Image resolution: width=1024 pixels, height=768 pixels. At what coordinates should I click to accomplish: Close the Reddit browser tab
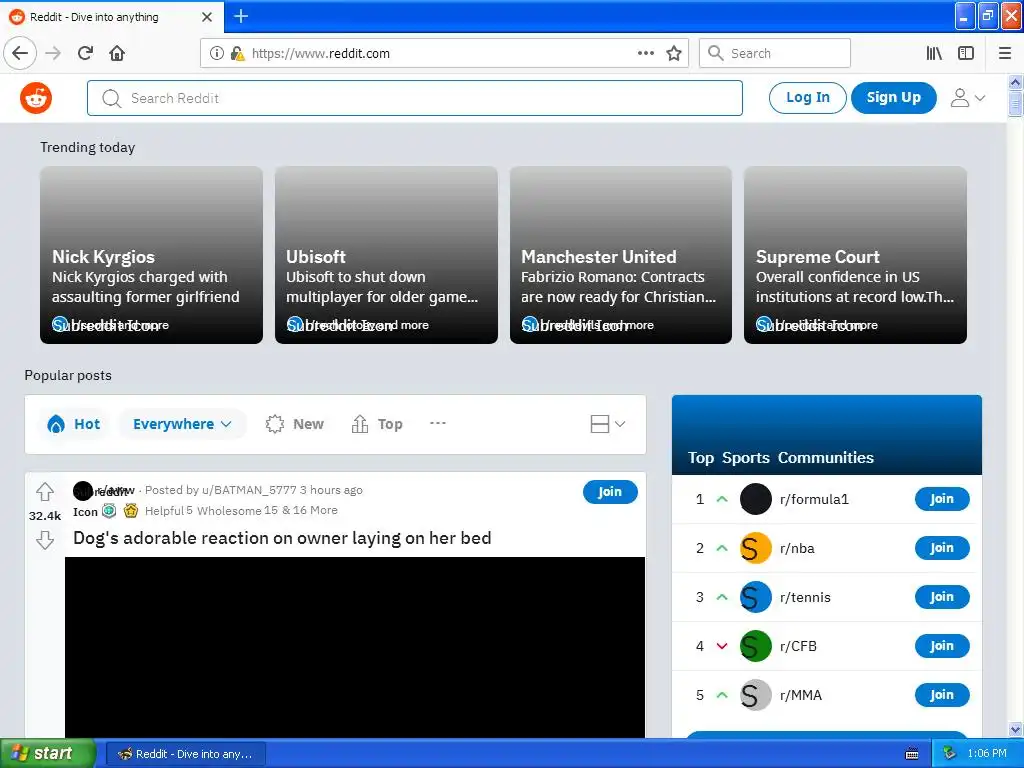pos(207,17)
